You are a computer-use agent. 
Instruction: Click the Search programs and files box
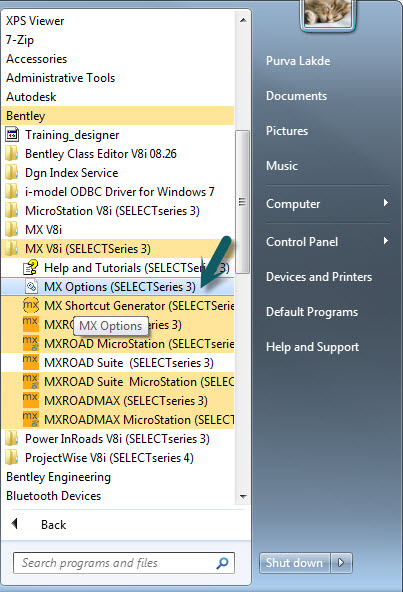(x=124, y=563)
